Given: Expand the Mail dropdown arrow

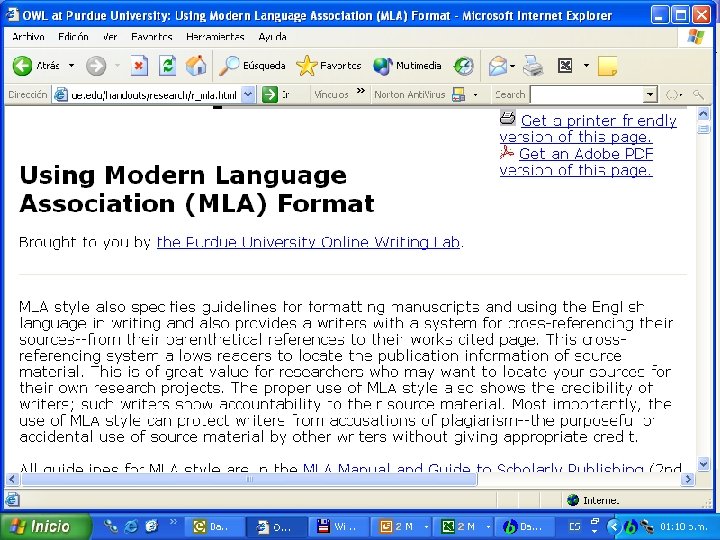Looking at the screenshot, I should (512, 67).
